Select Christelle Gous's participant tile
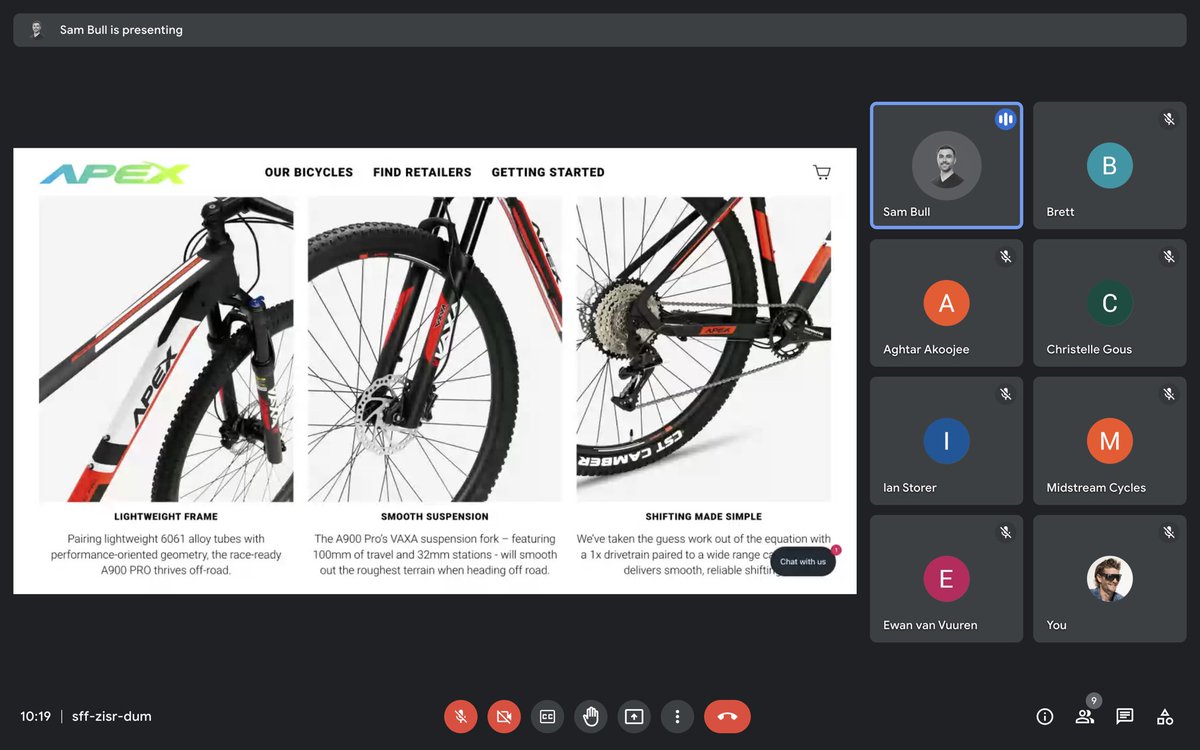Image resolution: width=1200 pixels, height=750 pixels. coord(1109,303)
